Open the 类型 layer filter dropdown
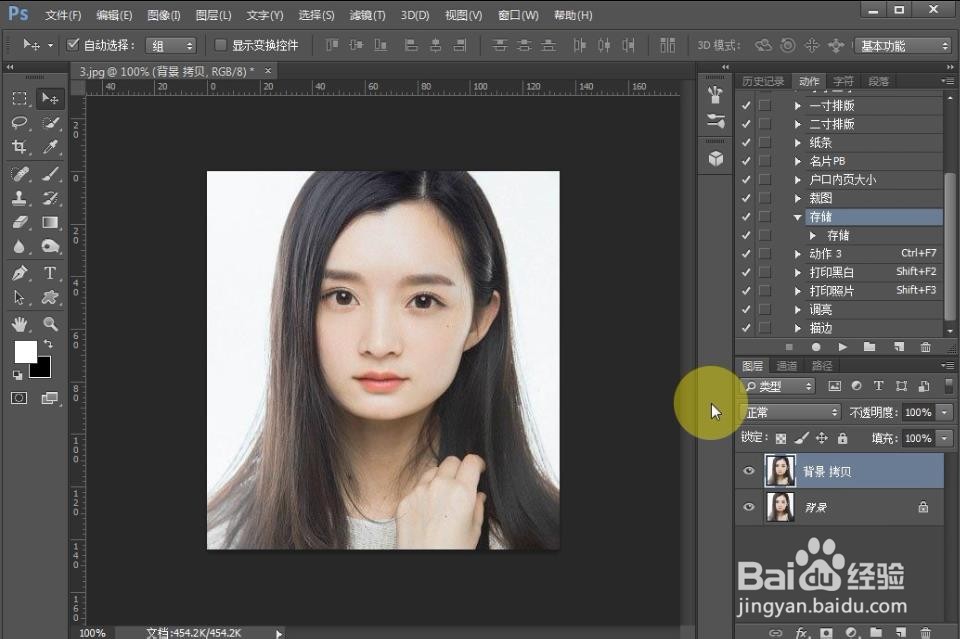 pyautogui.click(x=778, y=386)
